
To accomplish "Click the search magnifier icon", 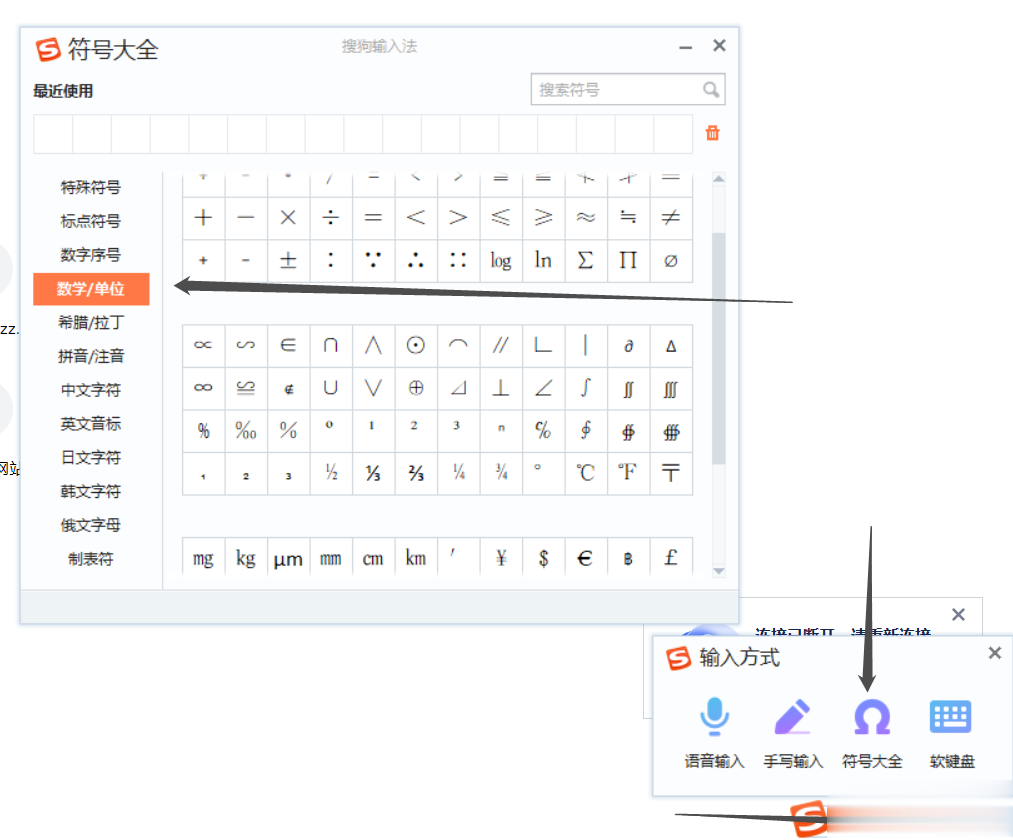I will point(711,90).
